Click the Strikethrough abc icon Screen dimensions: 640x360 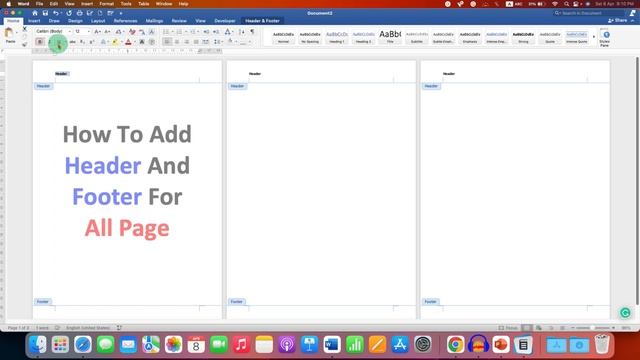click(x=72, y=42)
